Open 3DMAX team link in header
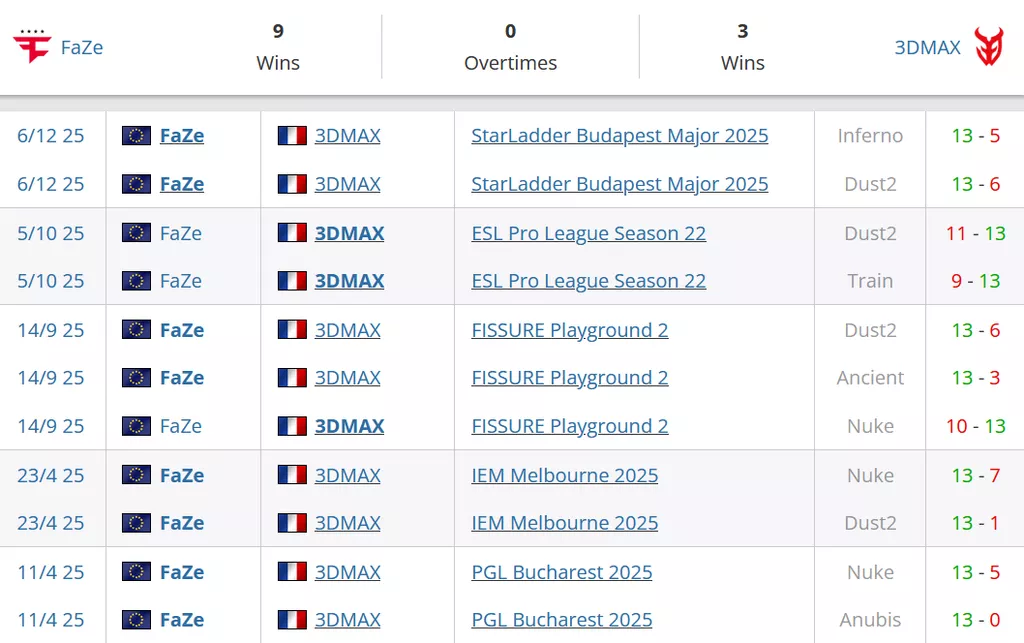Viewport: 1024px width, 643px height. coord(927,47)
